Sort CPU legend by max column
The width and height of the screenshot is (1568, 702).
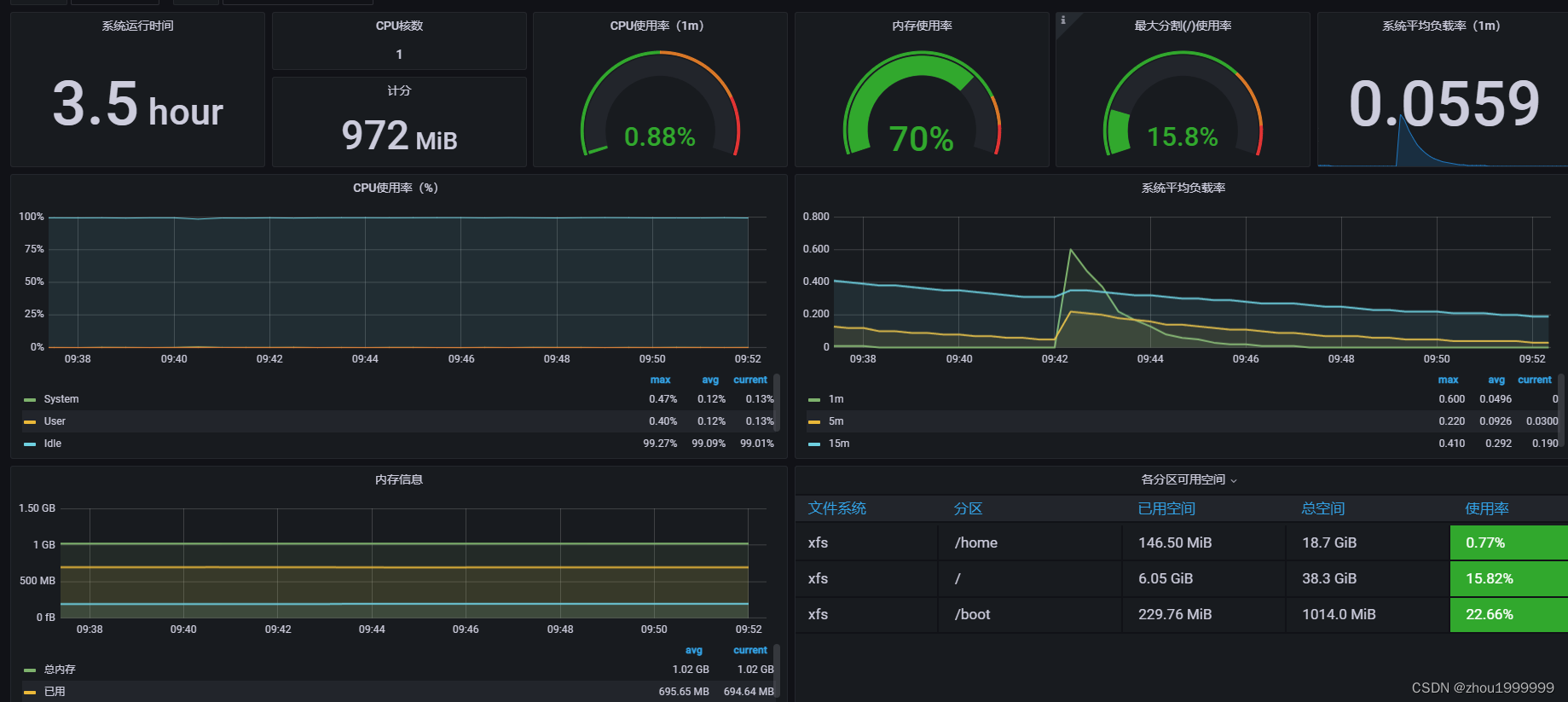click(660, 380)
